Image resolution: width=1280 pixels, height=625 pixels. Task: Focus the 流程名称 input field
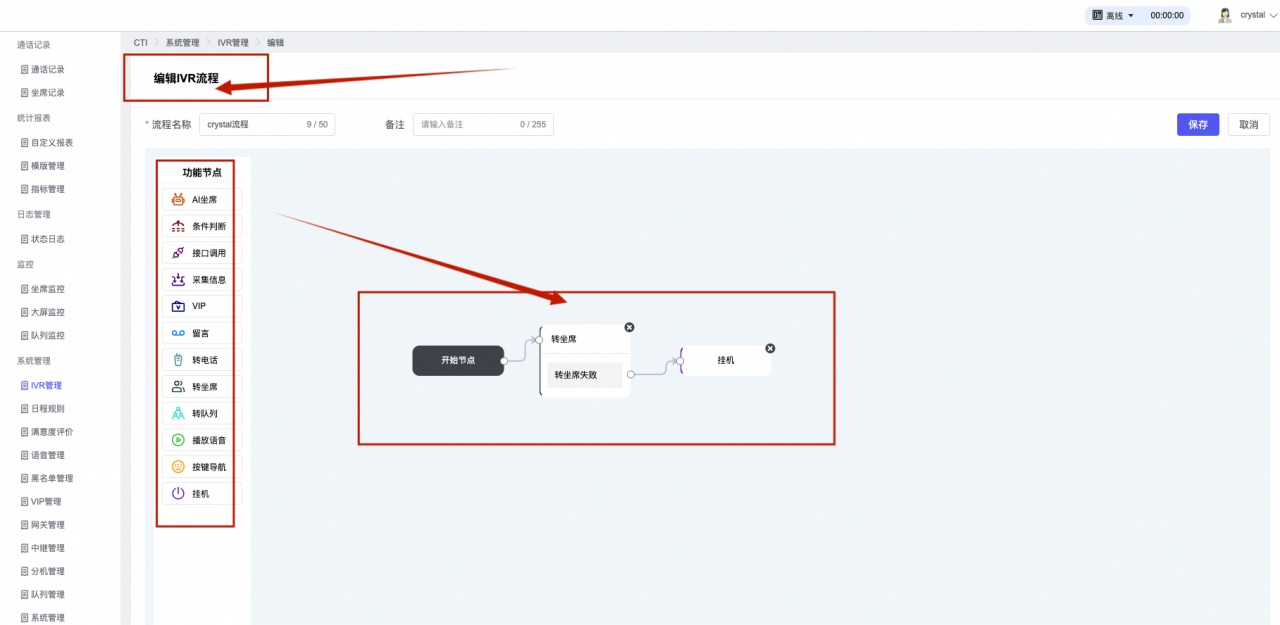pos(267,124)
